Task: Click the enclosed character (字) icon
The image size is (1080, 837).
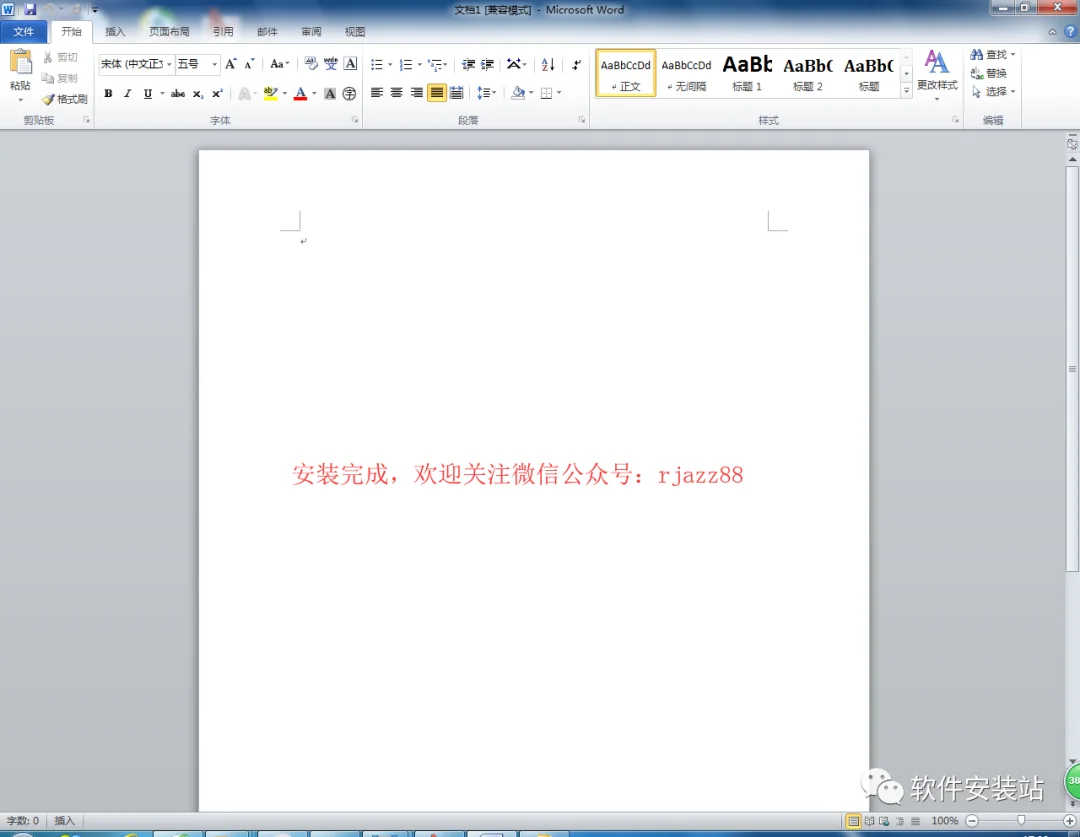Action: click(349, 94)
